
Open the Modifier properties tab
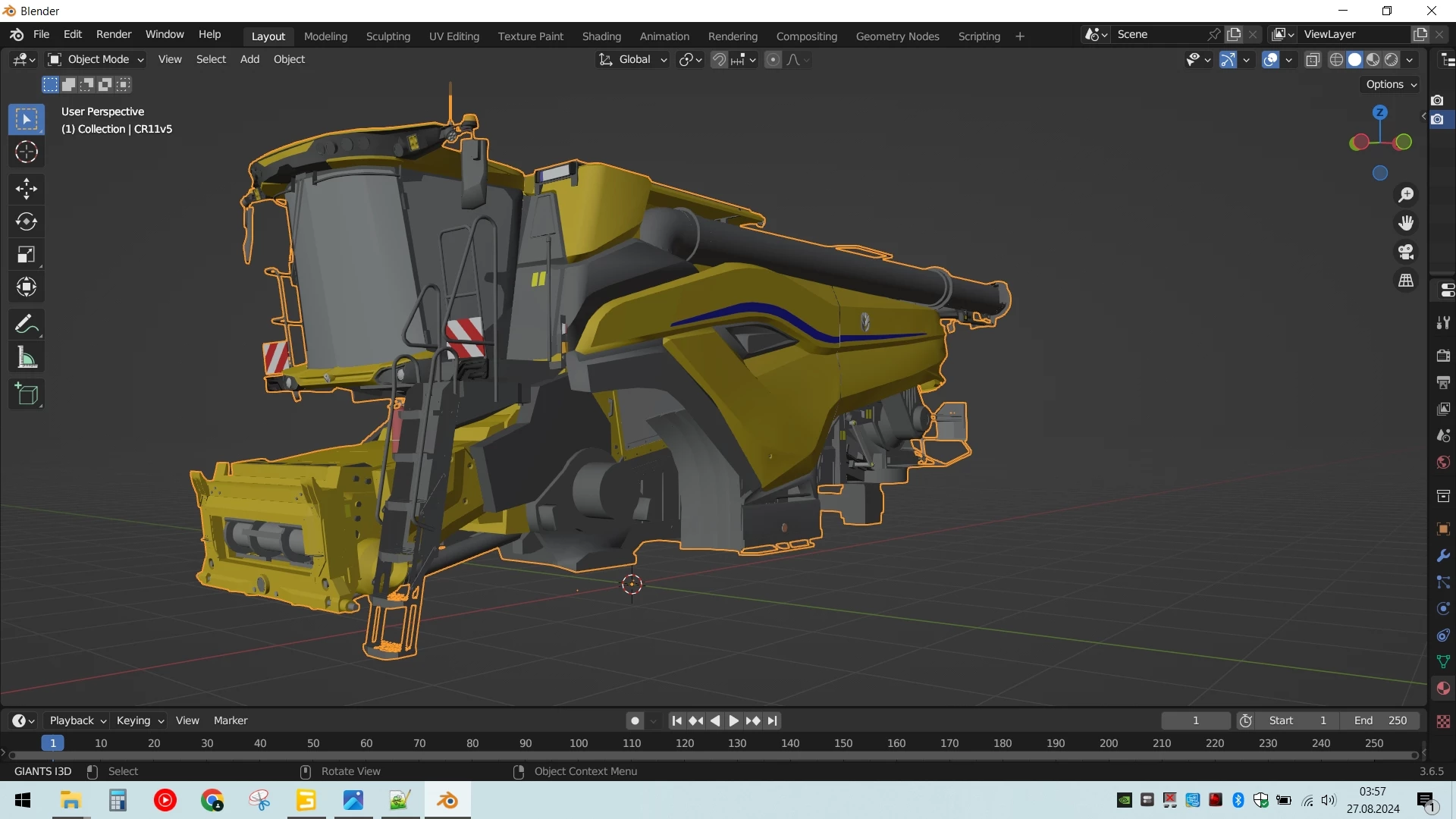1443,556
